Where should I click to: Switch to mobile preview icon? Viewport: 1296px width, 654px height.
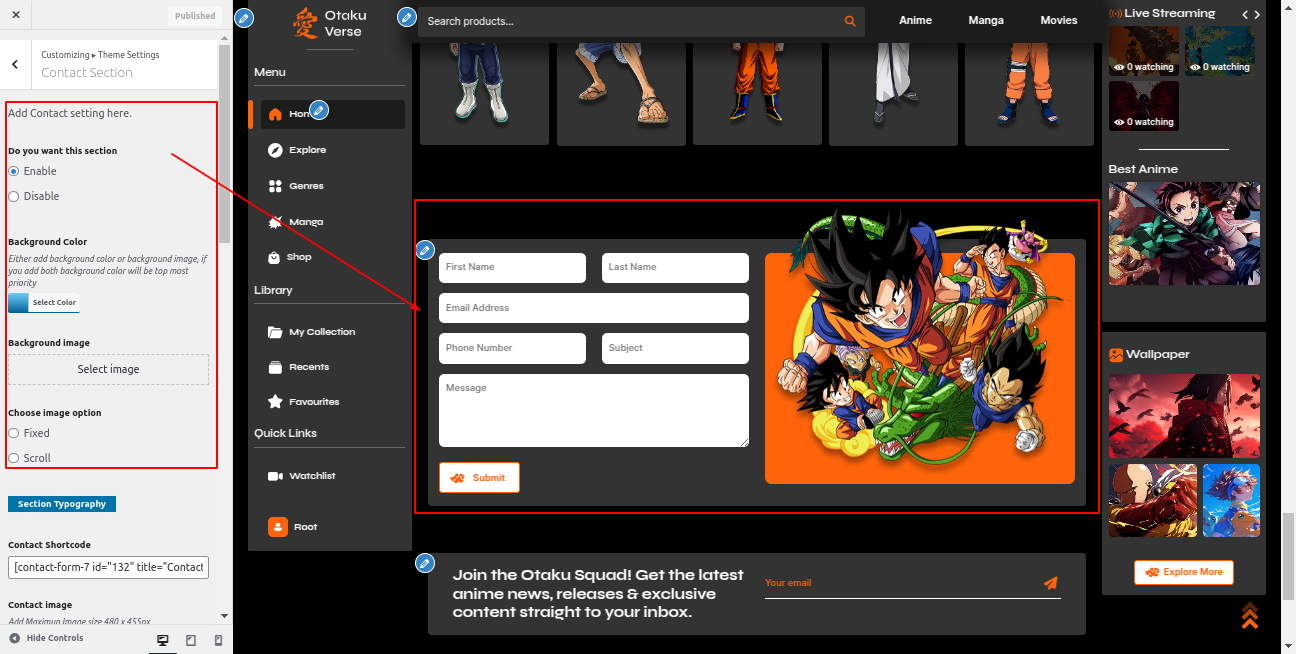pyautogui.click(x=218, y=640)
